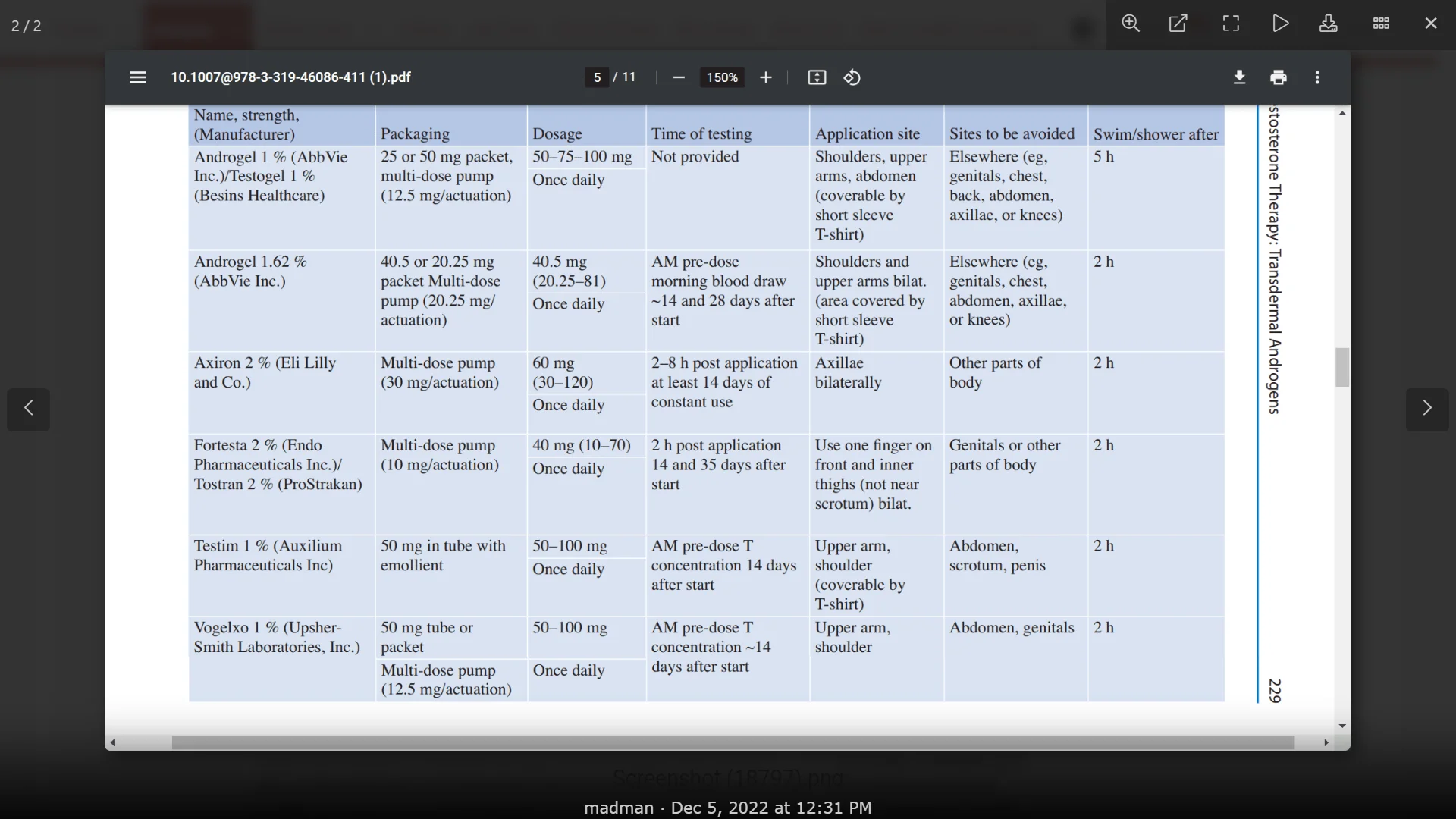The image size is (1456, 819).
Task: Click the 'Dosage' column header
Action: 557,134
